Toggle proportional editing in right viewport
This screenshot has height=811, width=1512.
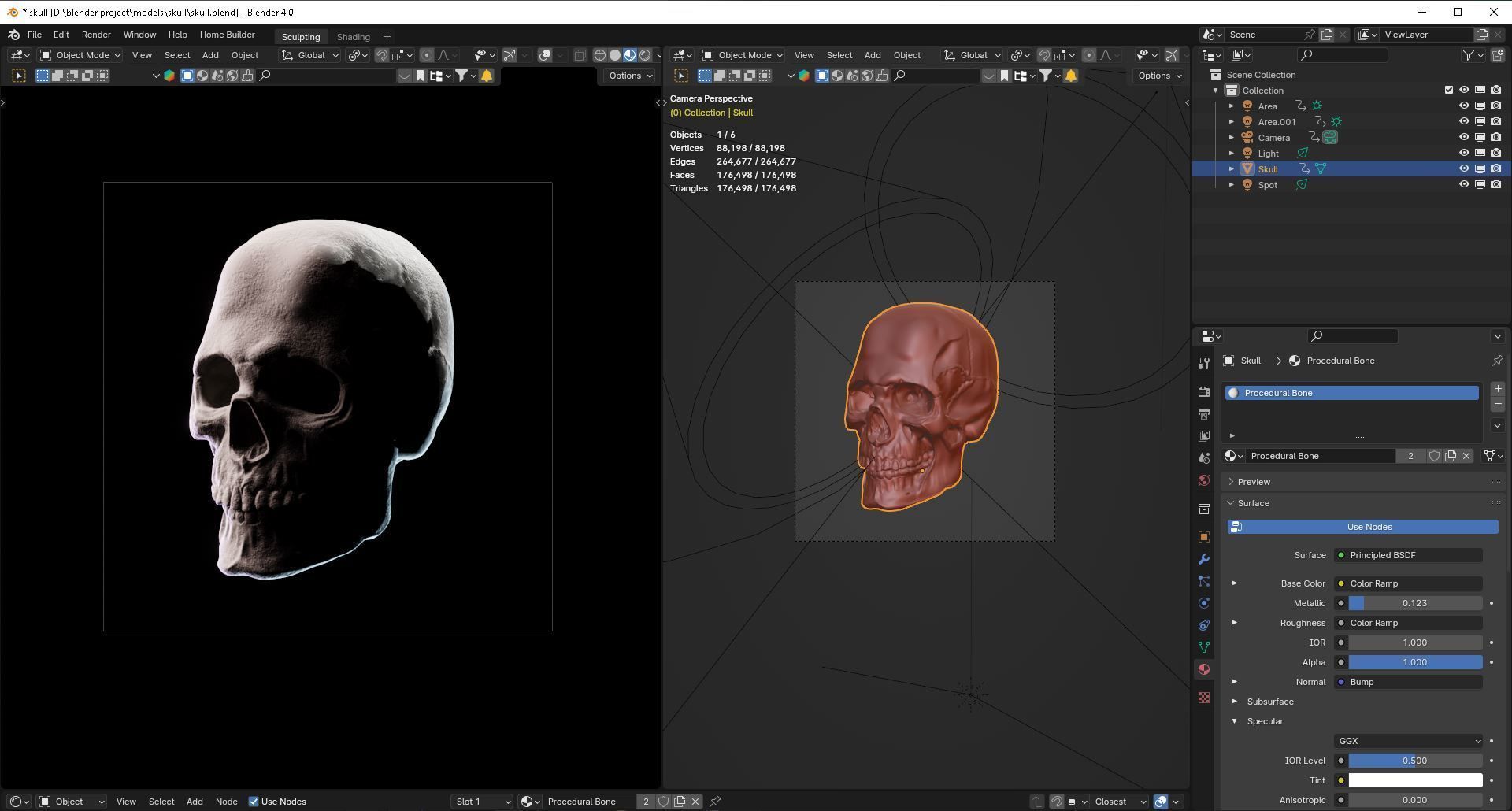click(x=1089, y=55)
